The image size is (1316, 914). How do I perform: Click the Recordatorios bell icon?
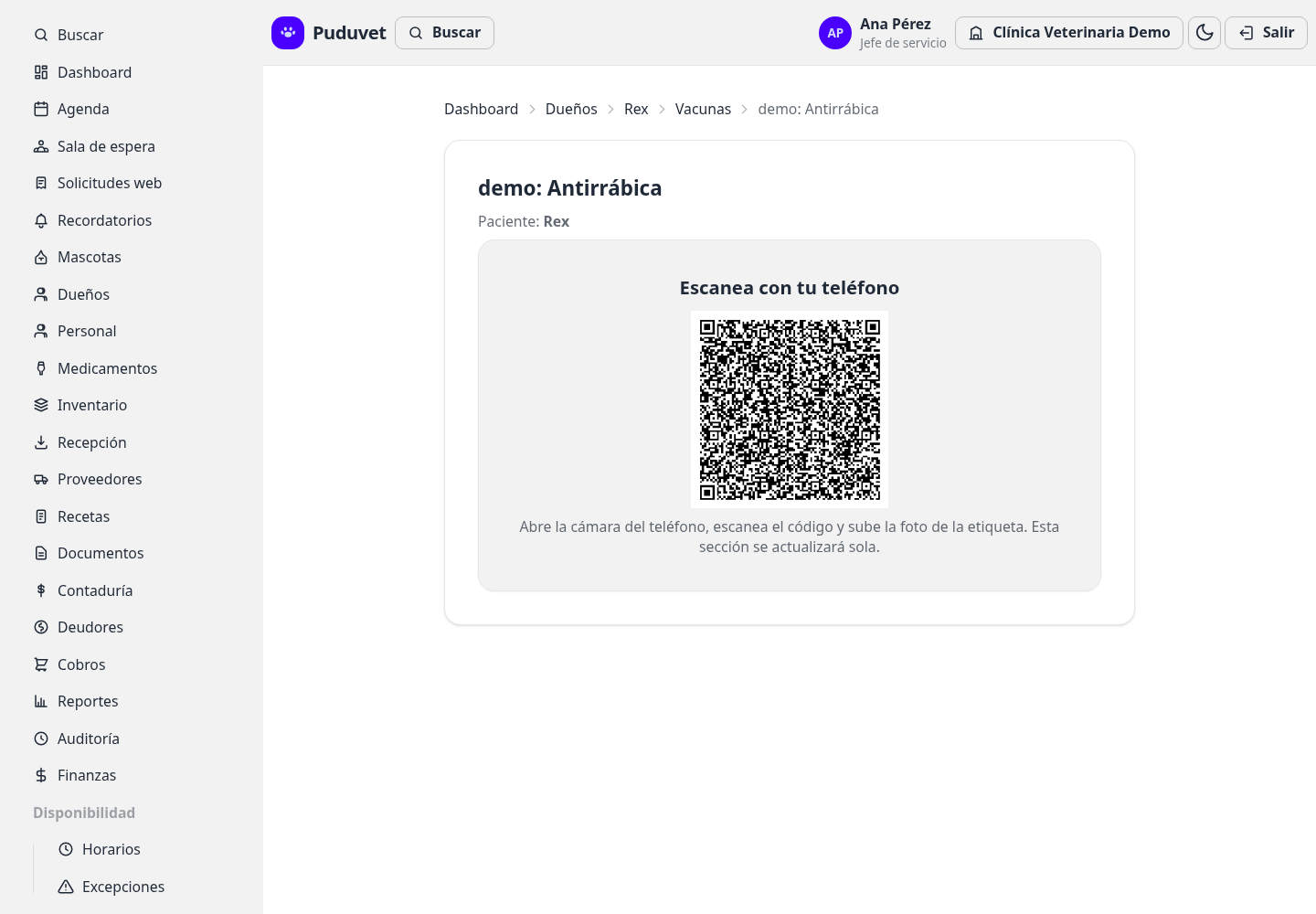41,220
